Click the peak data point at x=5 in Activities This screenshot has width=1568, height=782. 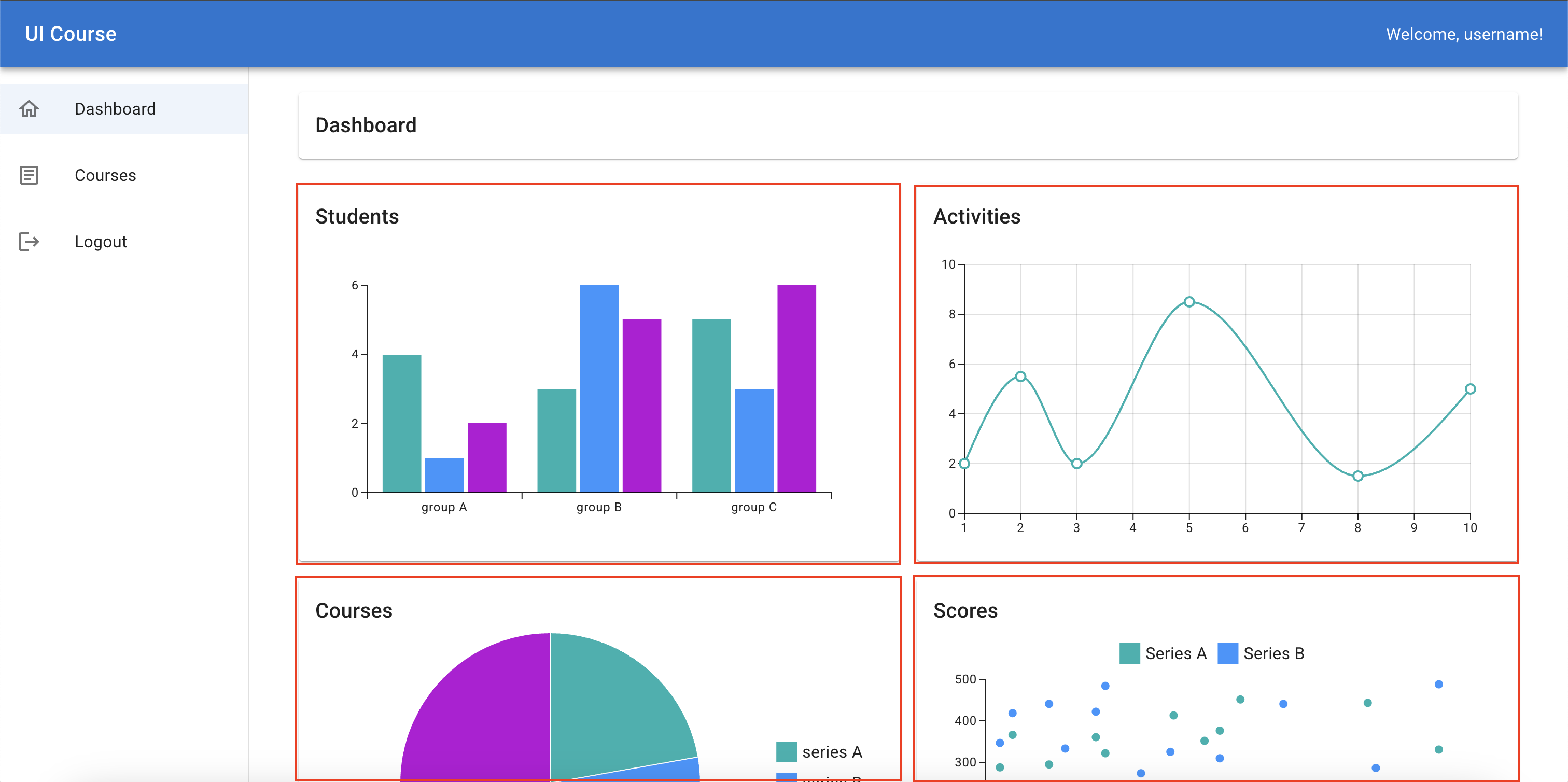[1189, 302]
